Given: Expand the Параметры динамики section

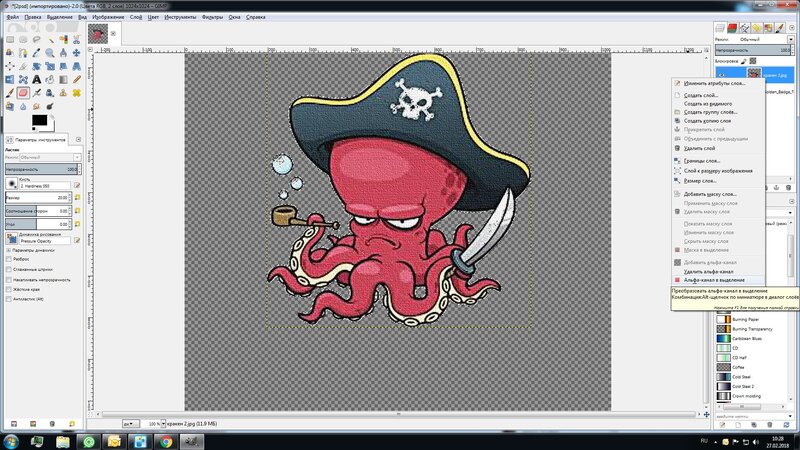Looking at the screenshot, I should click(x=9, y=251).
